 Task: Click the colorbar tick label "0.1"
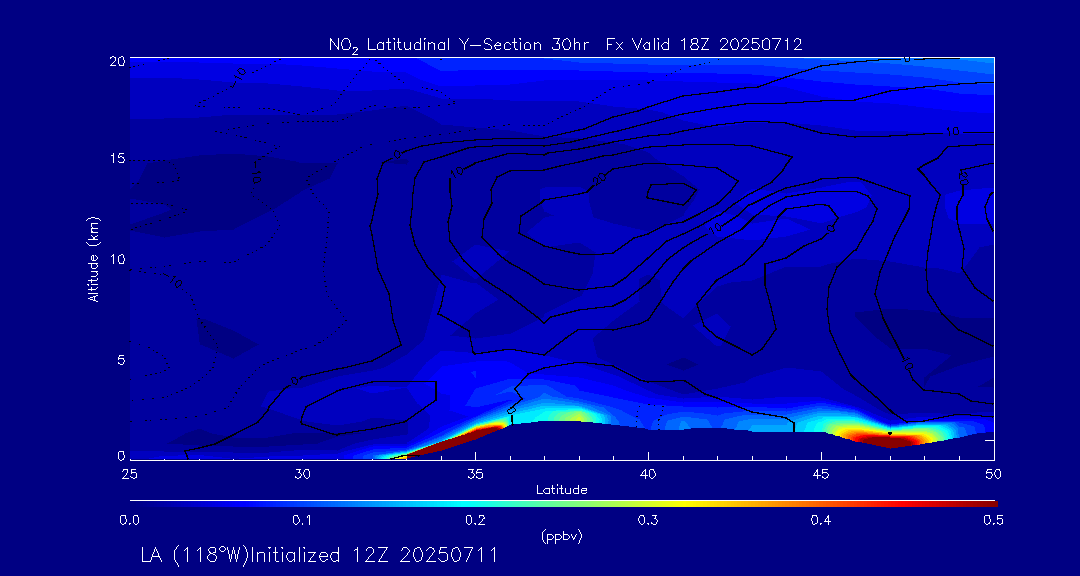click(x=302, y=521)
